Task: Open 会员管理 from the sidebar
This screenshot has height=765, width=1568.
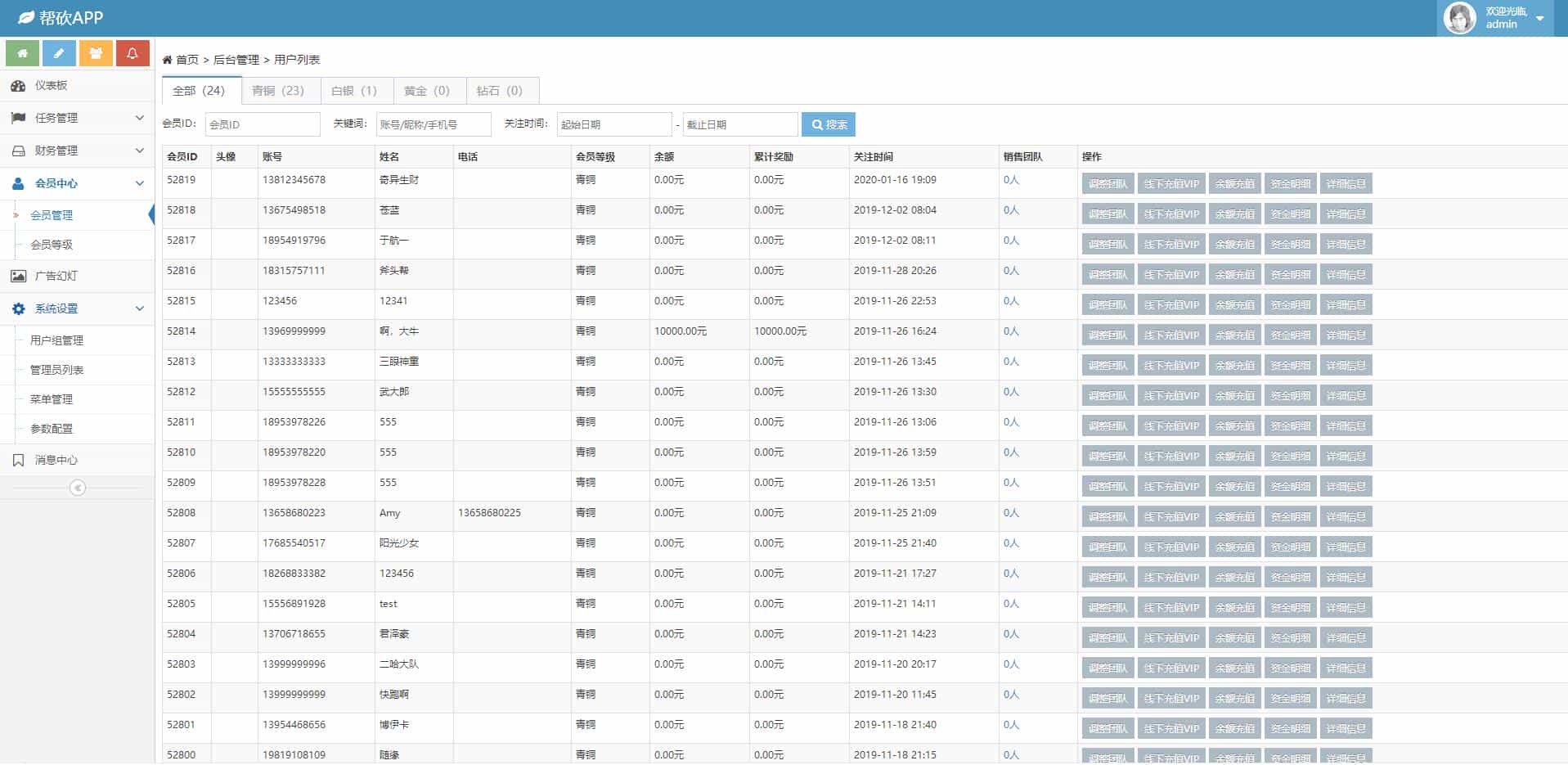Action: coord(52,215)
